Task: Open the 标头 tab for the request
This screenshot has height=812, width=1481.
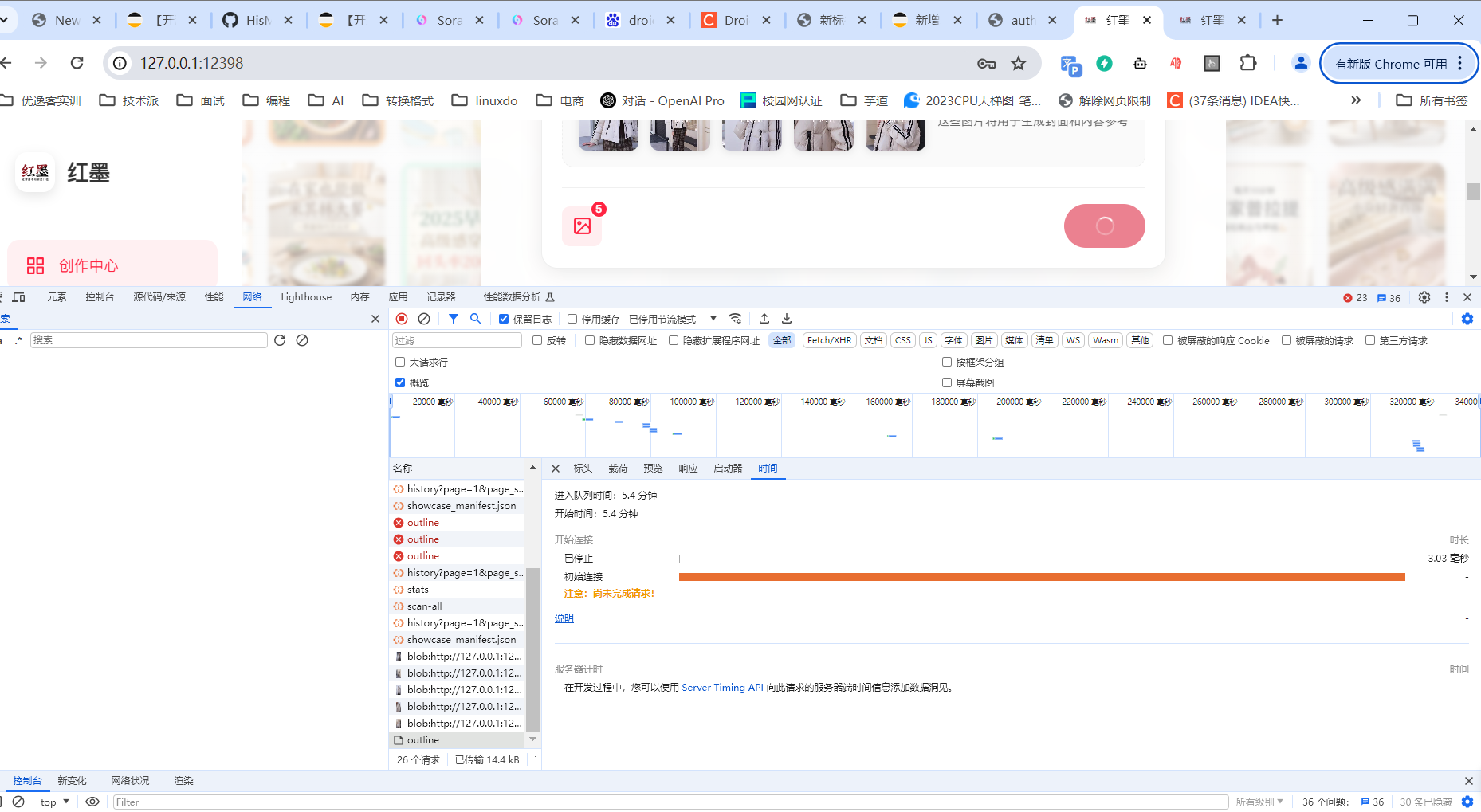Action: [583, 469]
